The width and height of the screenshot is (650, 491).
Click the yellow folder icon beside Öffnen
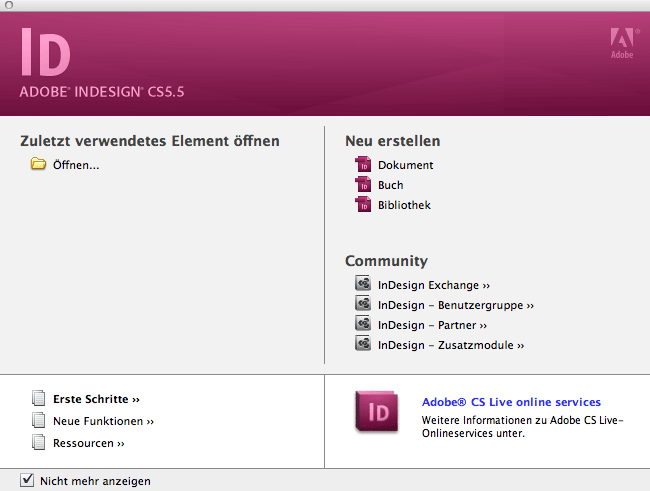(38, 164)
